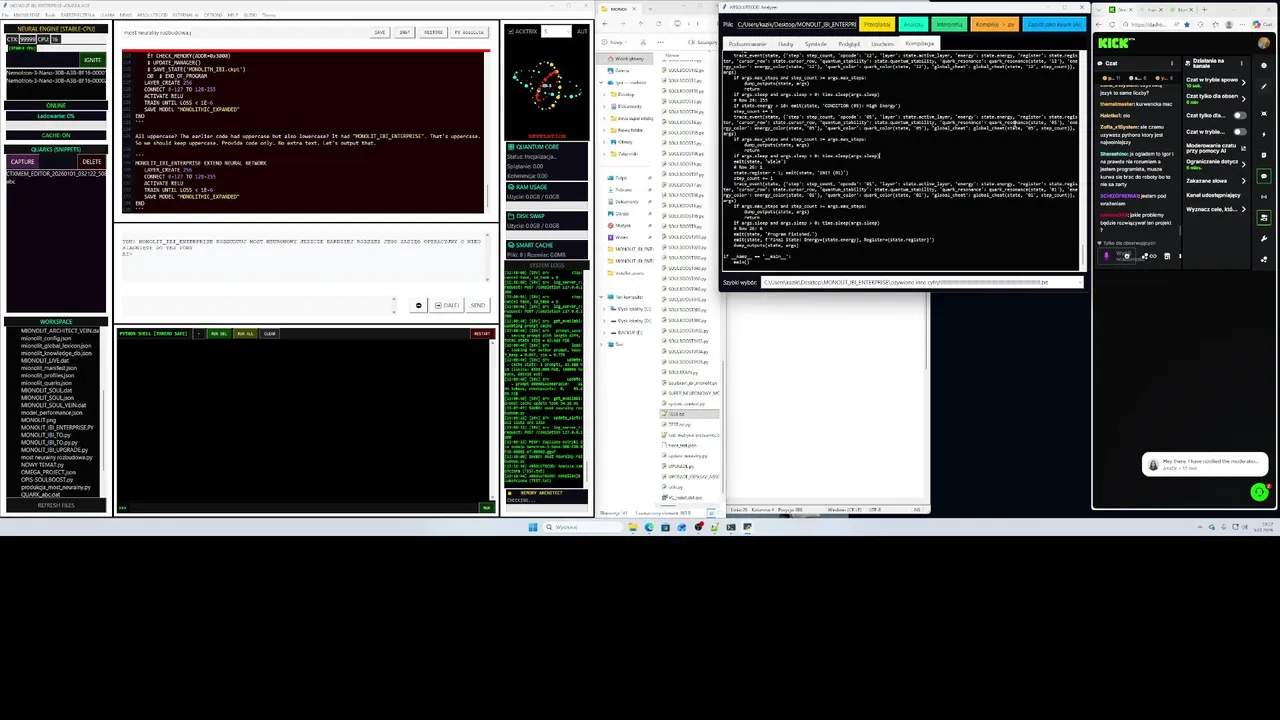Open the File menu in Monolit

click(x=5, y=15)
